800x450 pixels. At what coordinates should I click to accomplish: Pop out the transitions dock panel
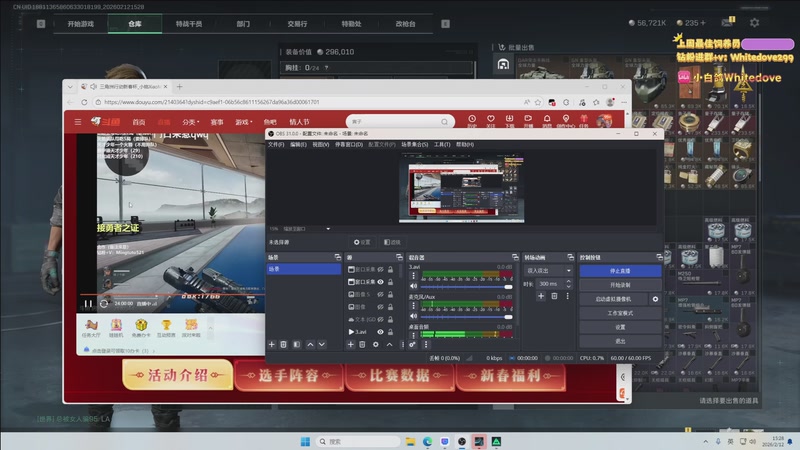[x=570, y=257]
